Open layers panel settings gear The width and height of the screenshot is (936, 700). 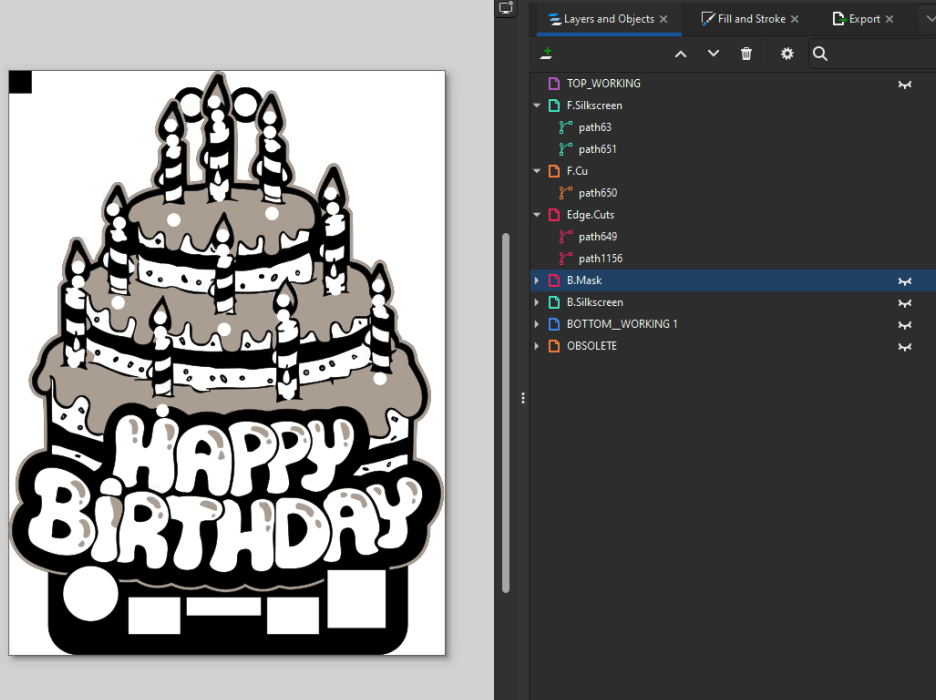(787, 54)
